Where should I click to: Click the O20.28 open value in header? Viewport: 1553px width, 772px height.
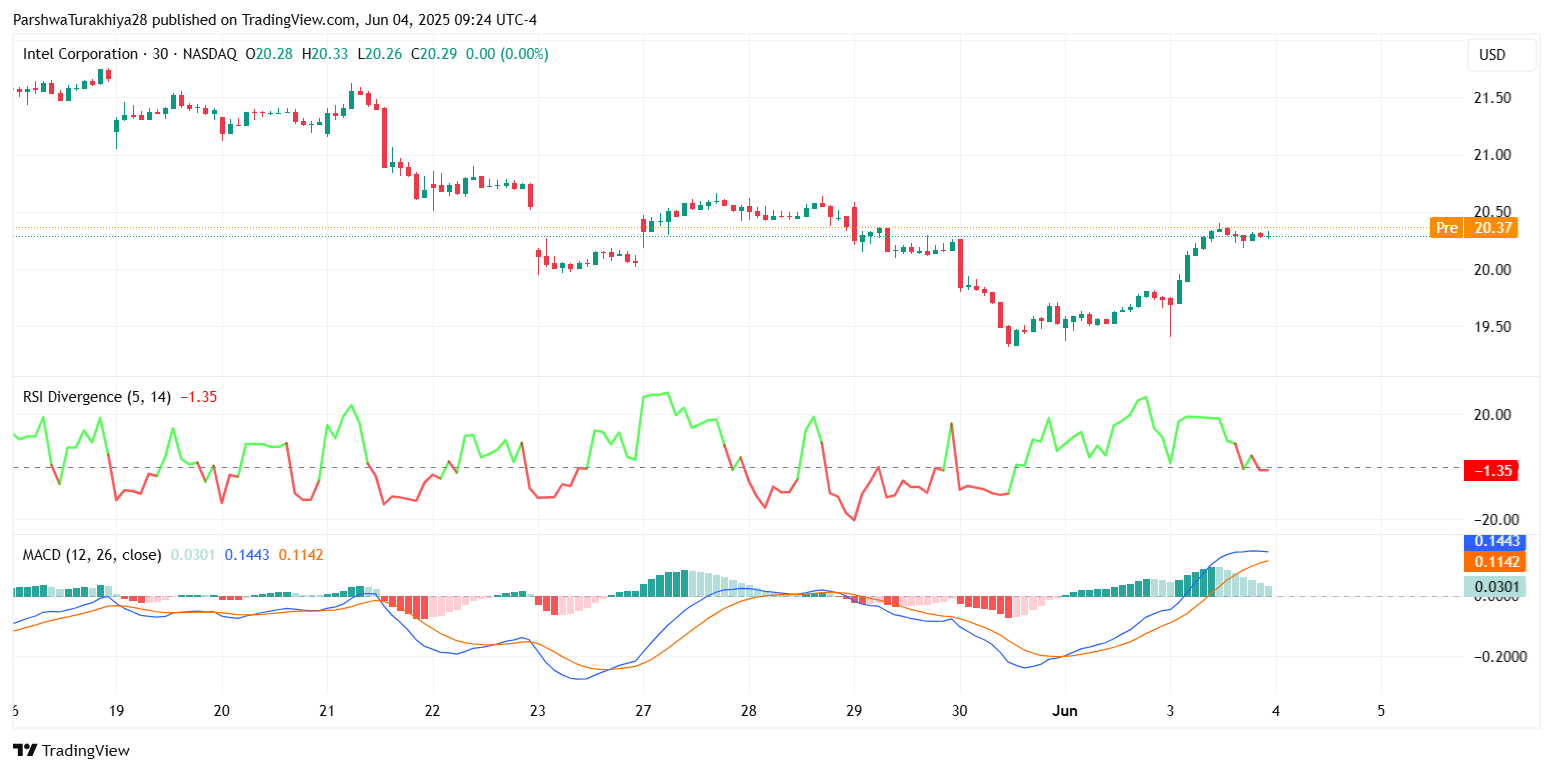click(270, 54)
